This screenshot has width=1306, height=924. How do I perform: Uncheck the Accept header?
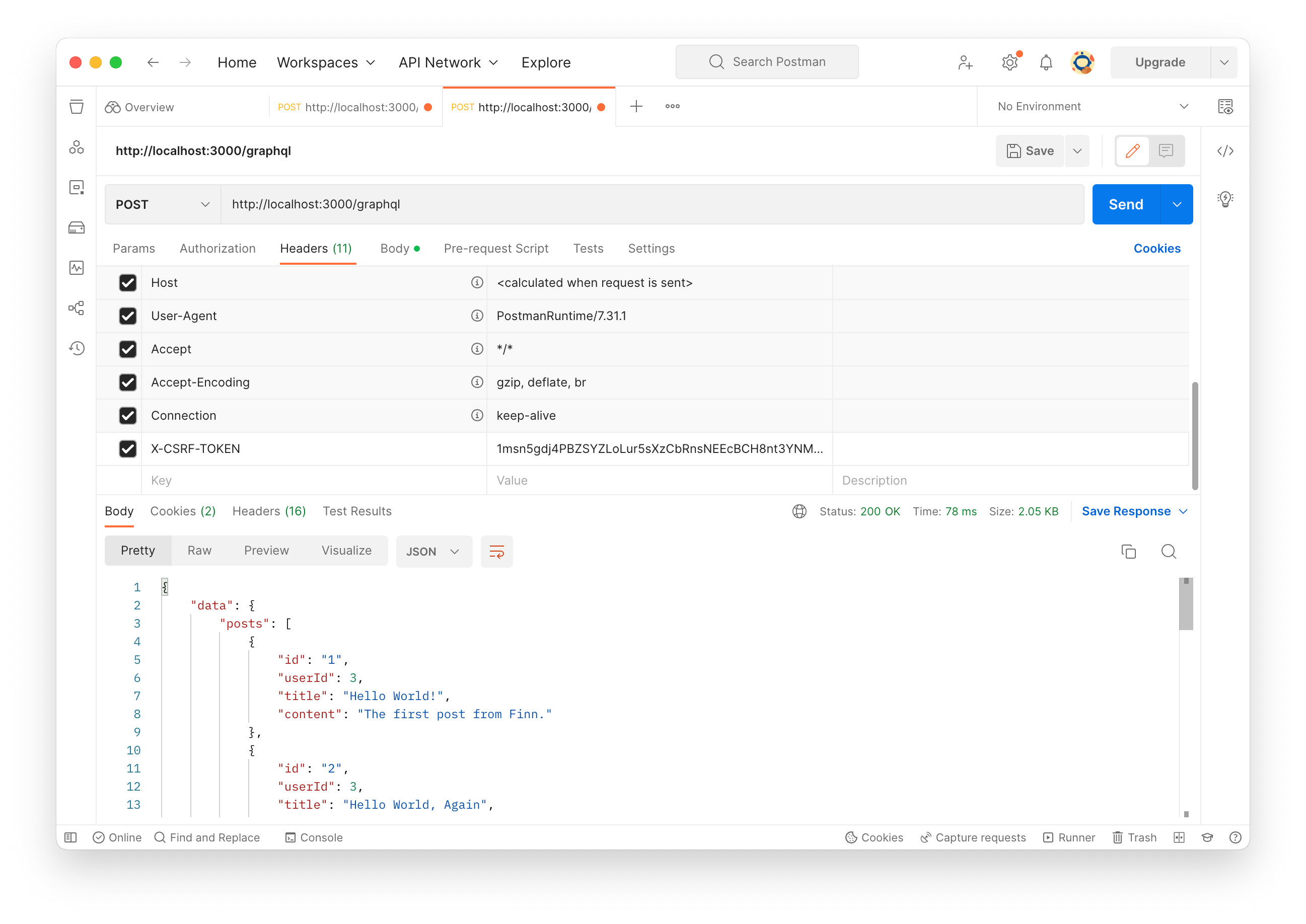(x=127, y=349)
